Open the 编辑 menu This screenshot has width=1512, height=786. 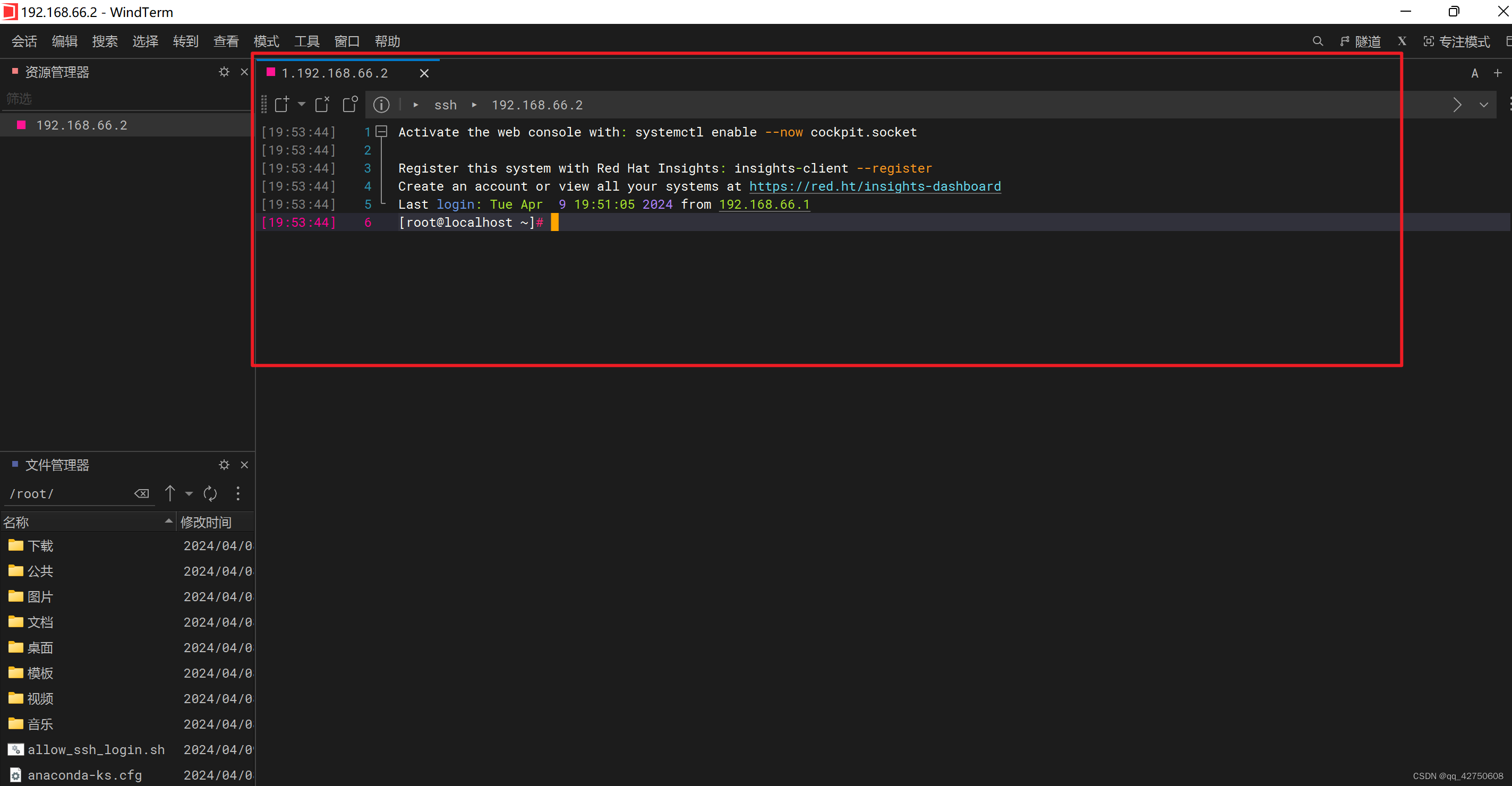65,41
